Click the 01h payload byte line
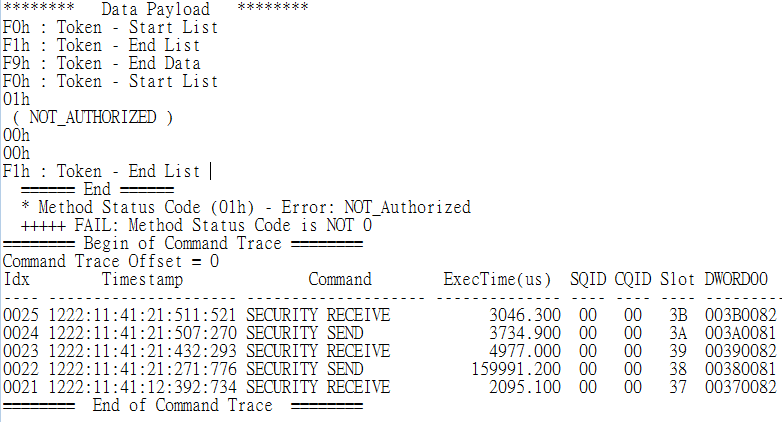The height and width of the screenshot is (422, 782). tap(16, 99)
